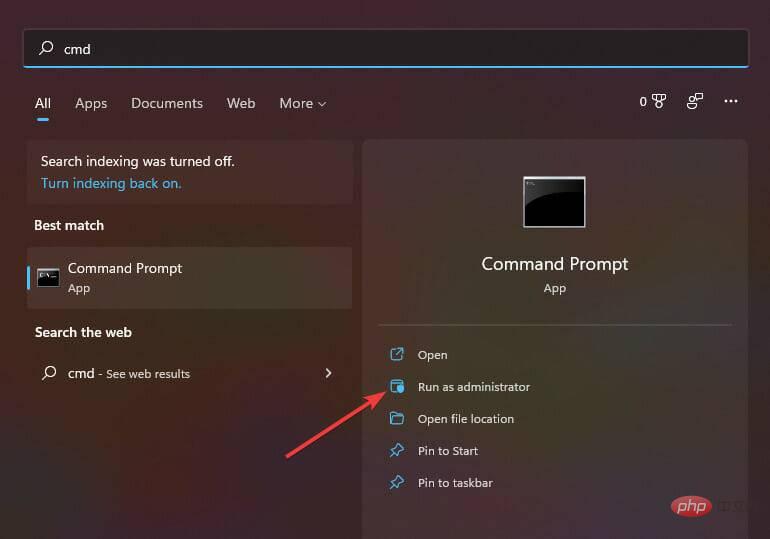
Task: Click the Pin to Start pin icon
Action: pos(397,450)
